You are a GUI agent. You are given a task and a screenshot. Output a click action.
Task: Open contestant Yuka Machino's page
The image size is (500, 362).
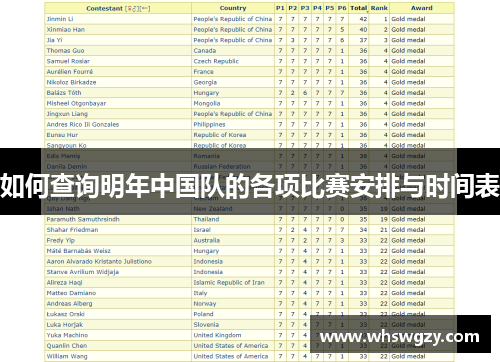(67, 335)
